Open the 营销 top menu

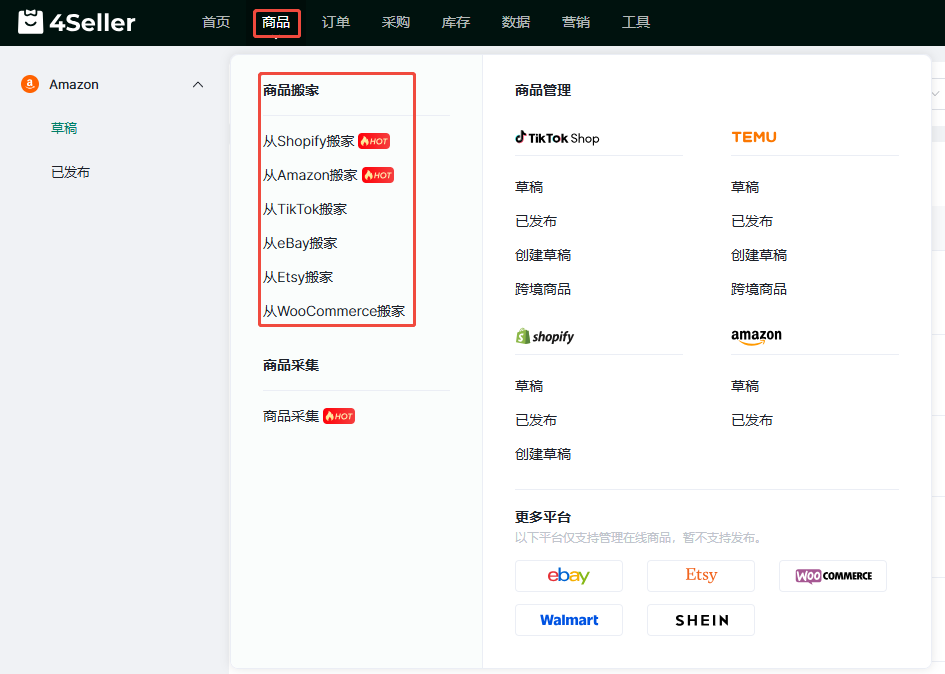(576, 22)
